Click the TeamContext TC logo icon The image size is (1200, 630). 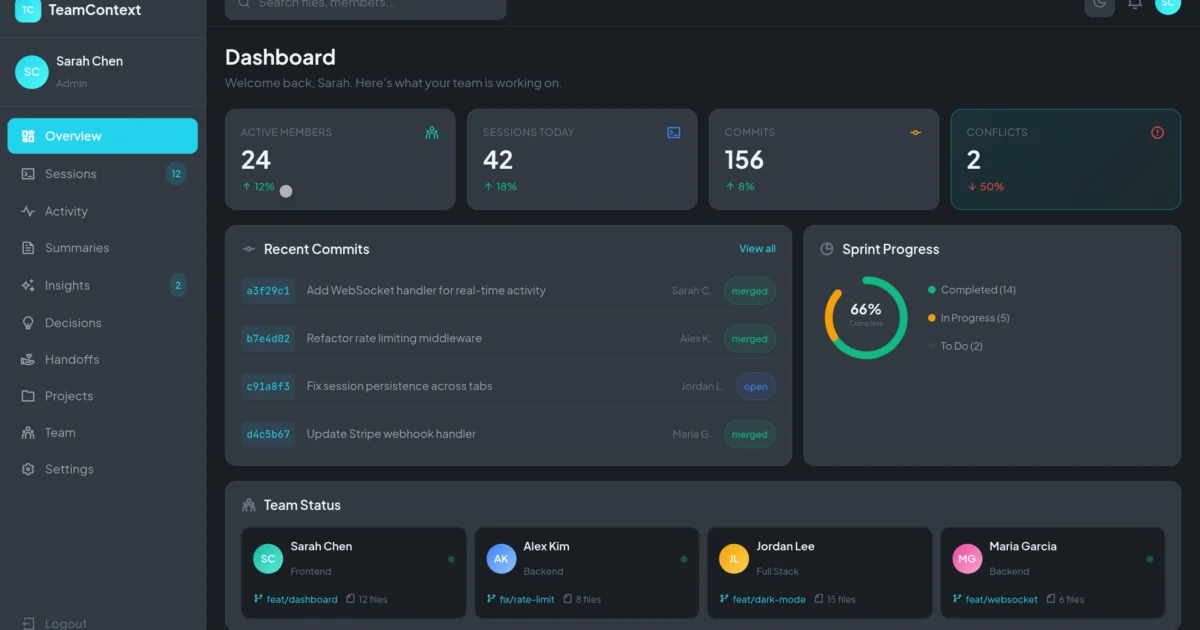28,10
